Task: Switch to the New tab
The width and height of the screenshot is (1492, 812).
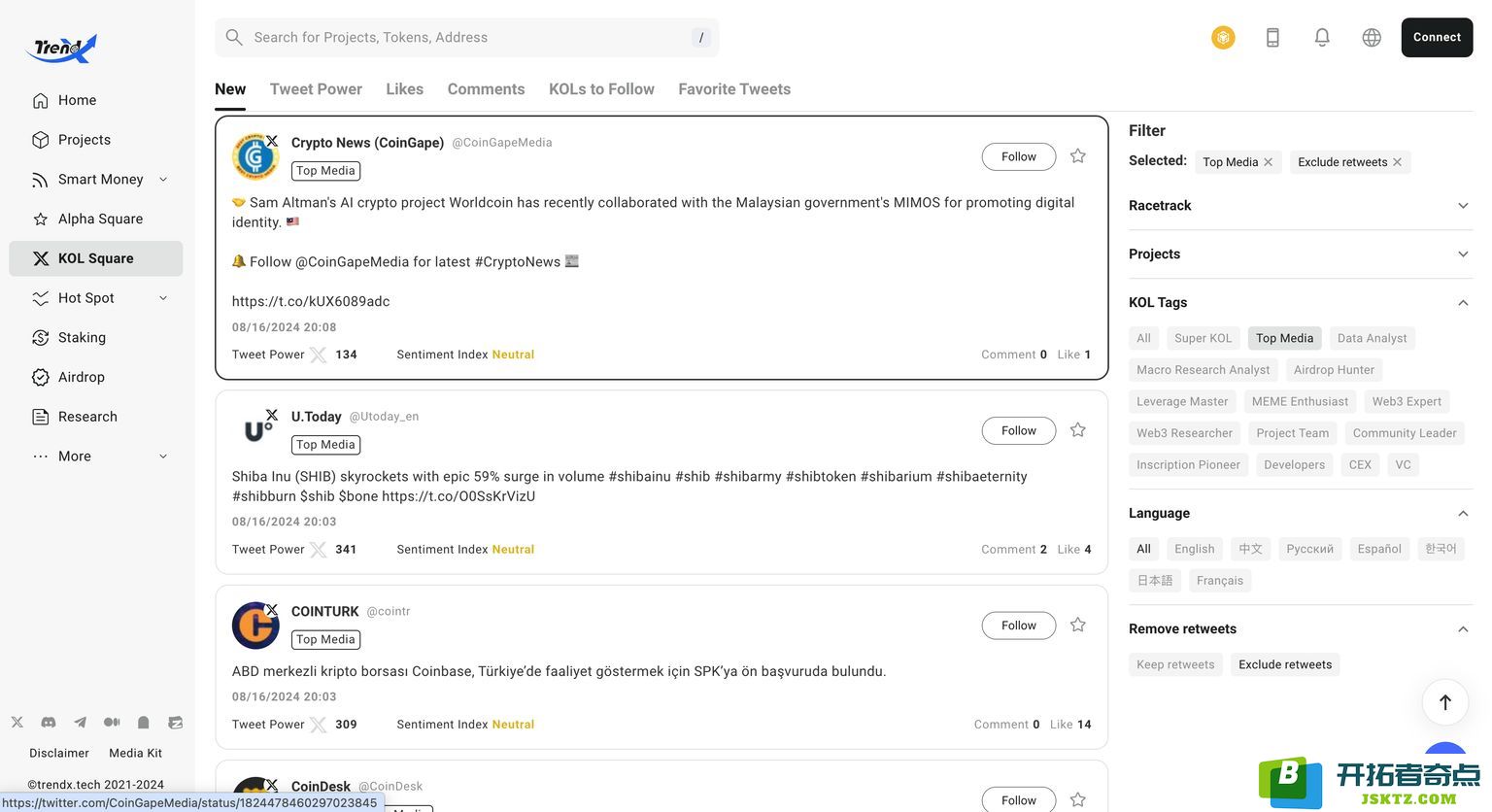Action: (x=230, y=89)
